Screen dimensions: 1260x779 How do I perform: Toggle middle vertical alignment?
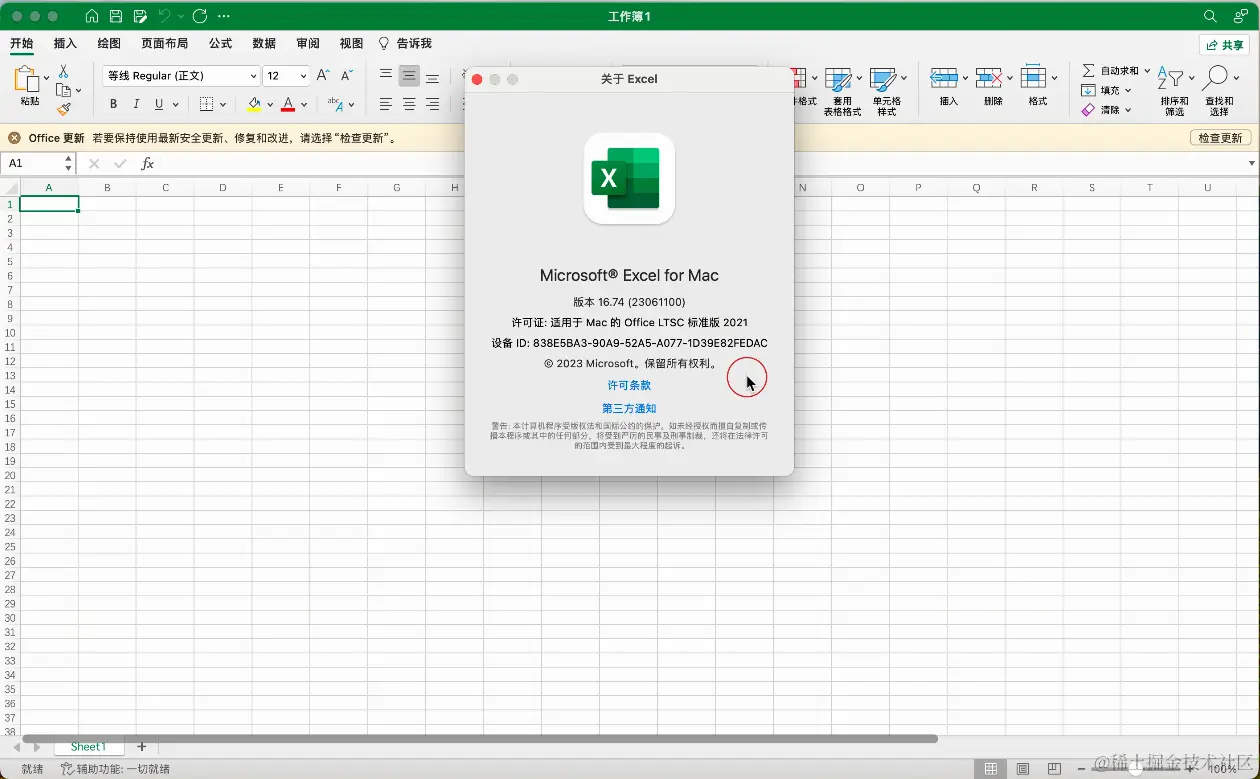[409, 75]
